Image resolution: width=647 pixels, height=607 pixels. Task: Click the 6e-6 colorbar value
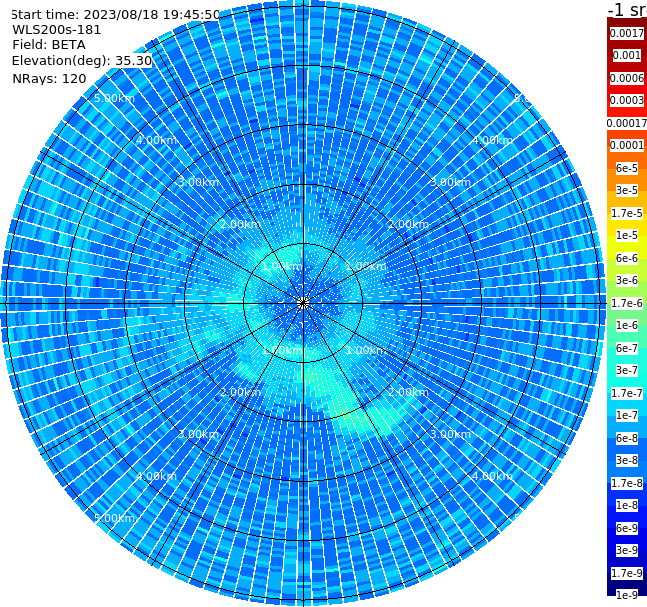point(627,258)
